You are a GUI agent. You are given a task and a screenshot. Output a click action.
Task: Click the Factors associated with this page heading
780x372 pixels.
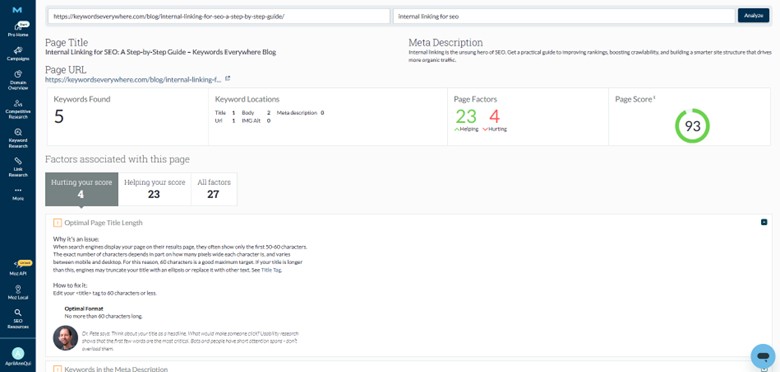tap(117, 160)
